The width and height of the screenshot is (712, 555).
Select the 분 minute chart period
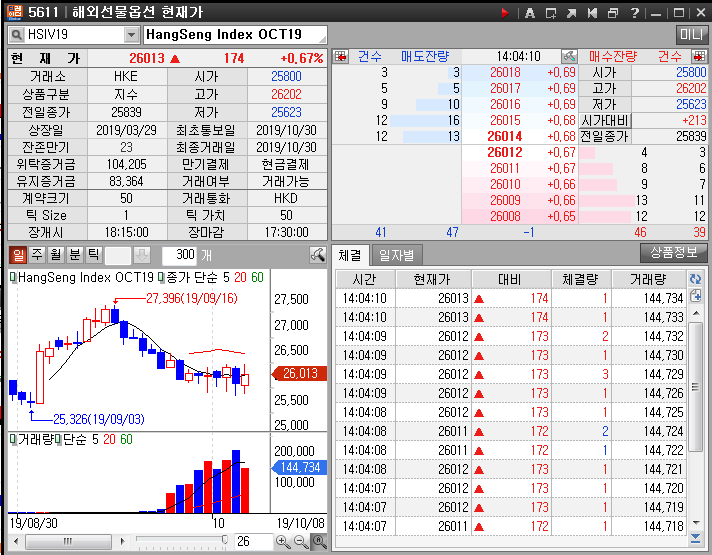pyautogui.click(x=75, y=255)
